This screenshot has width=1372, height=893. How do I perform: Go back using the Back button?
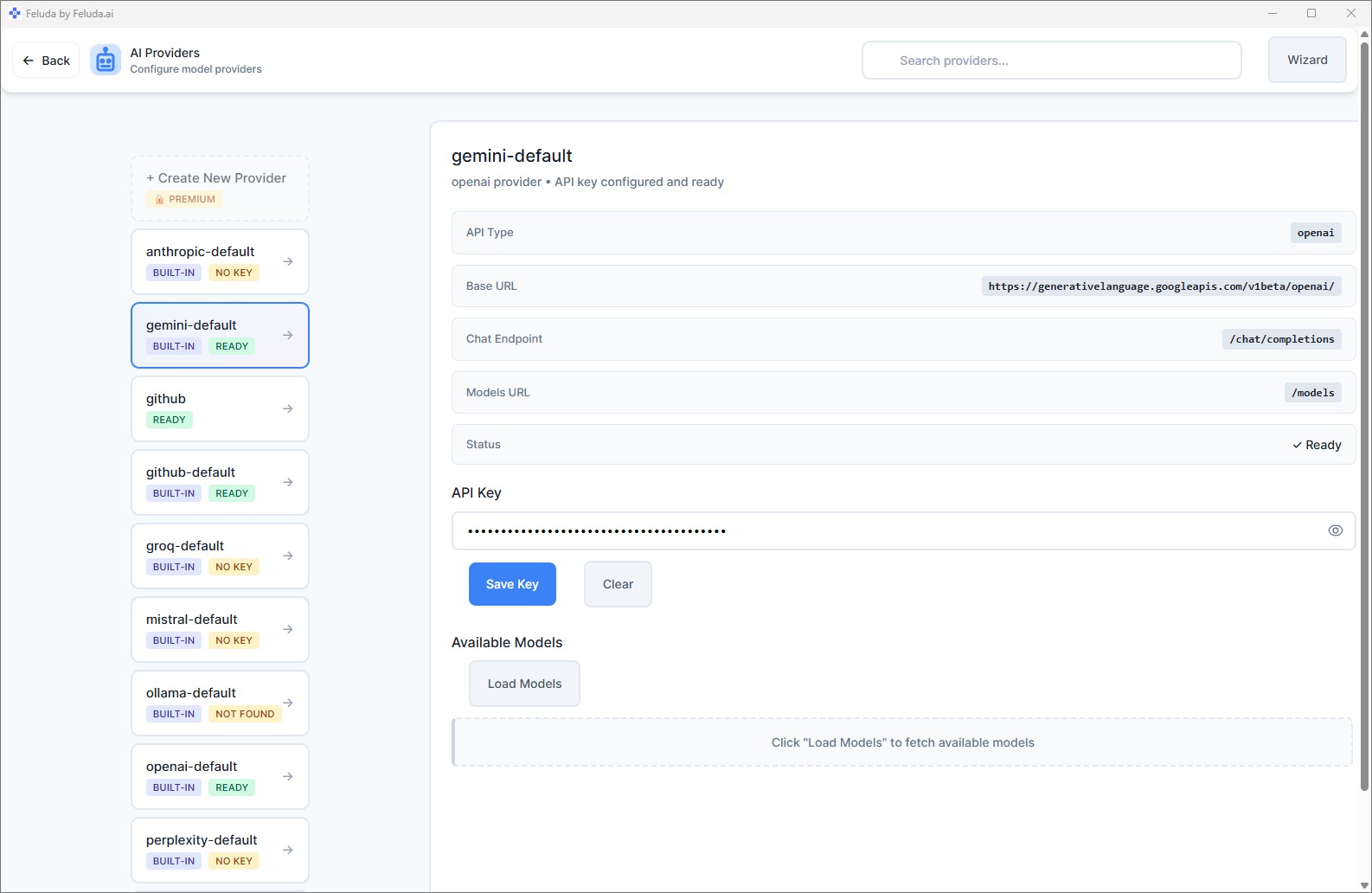(x=46, y=61)
